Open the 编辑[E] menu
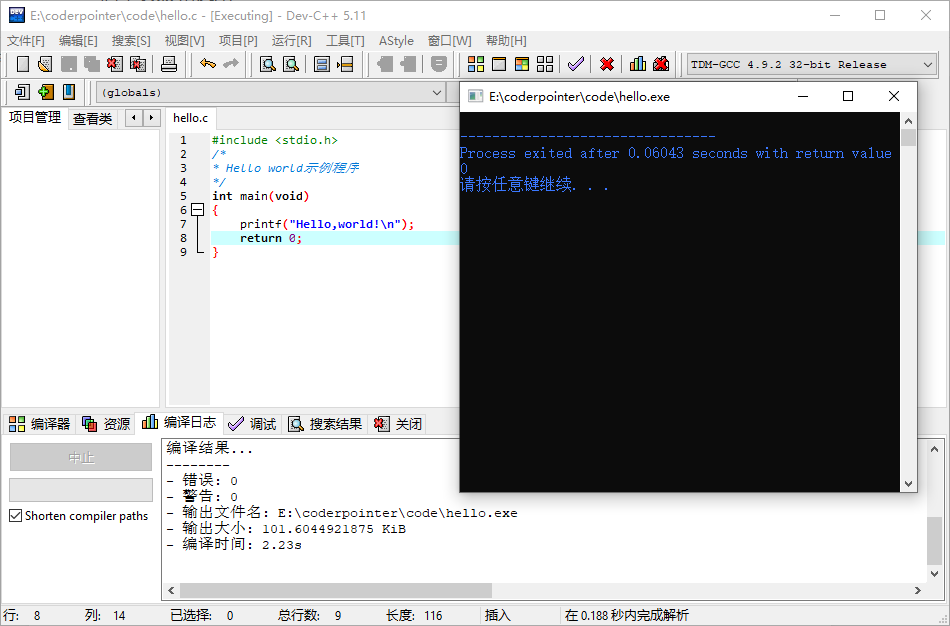 click(78, 41)
